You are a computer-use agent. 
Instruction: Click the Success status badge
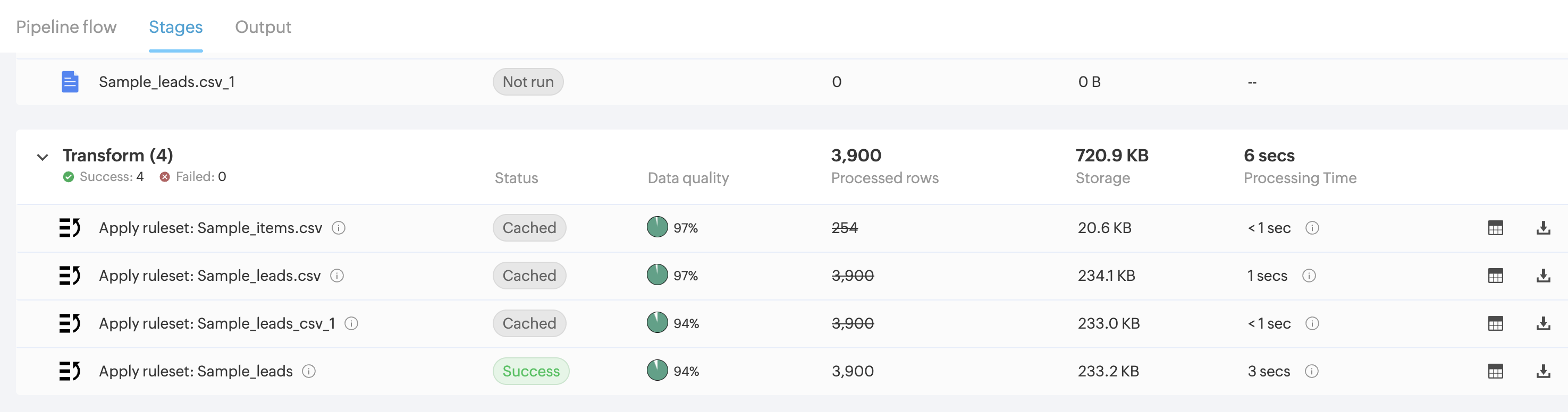pos(531,371)
